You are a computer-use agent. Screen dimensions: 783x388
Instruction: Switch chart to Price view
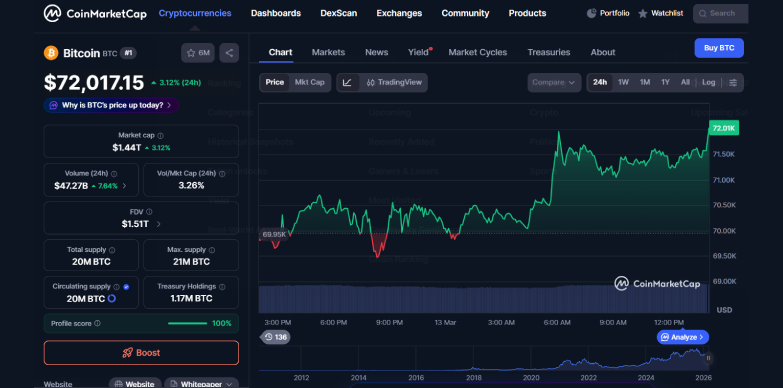pos(275,82)
